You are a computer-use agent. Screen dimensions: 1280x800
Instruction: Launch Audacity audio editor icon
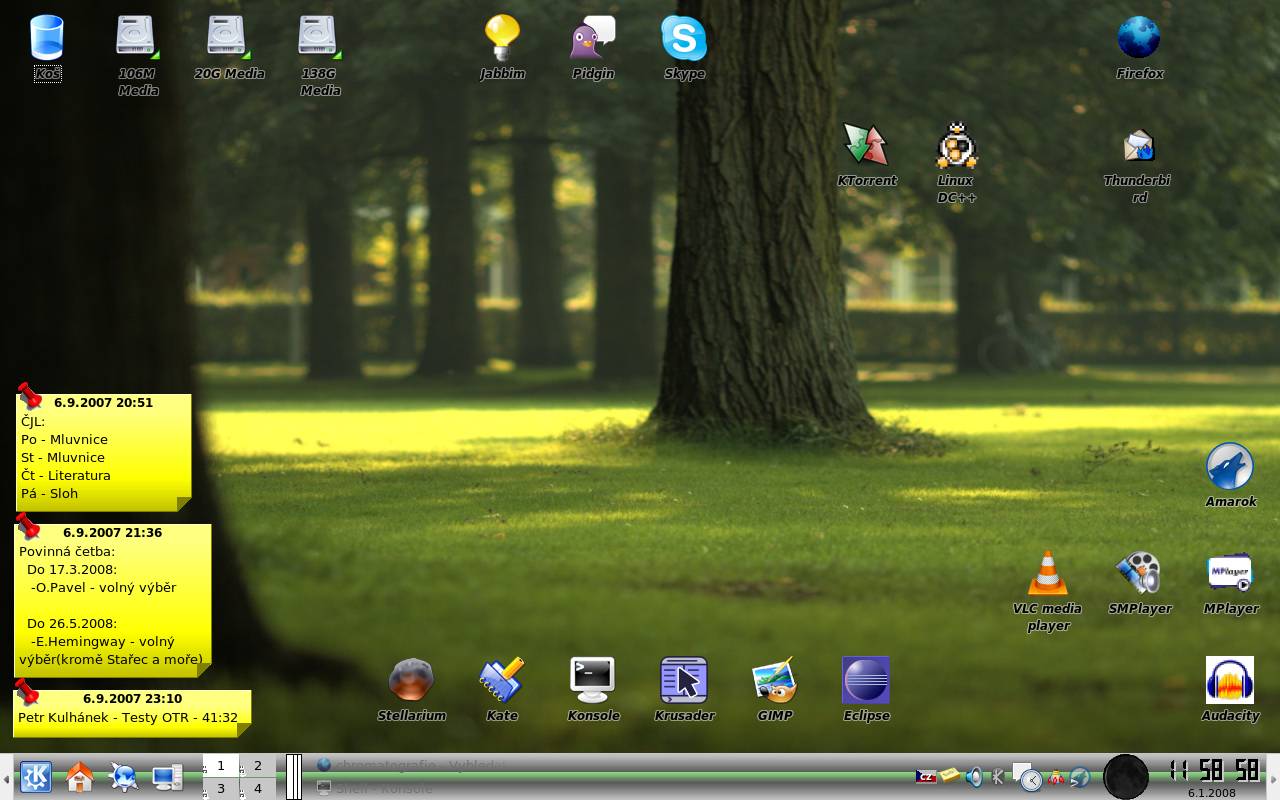tap(1230, 681)
